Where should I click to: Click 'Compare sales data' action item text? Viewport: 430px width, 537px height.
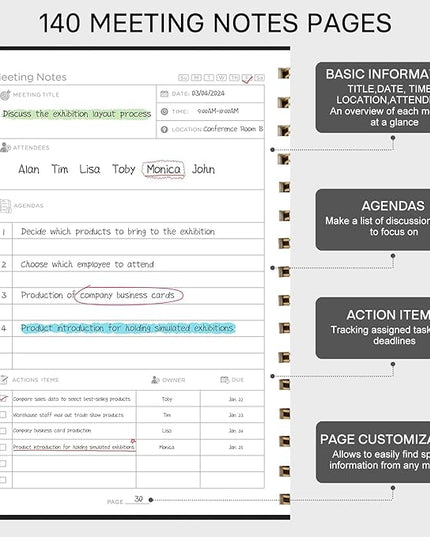(x=72, y=399)
